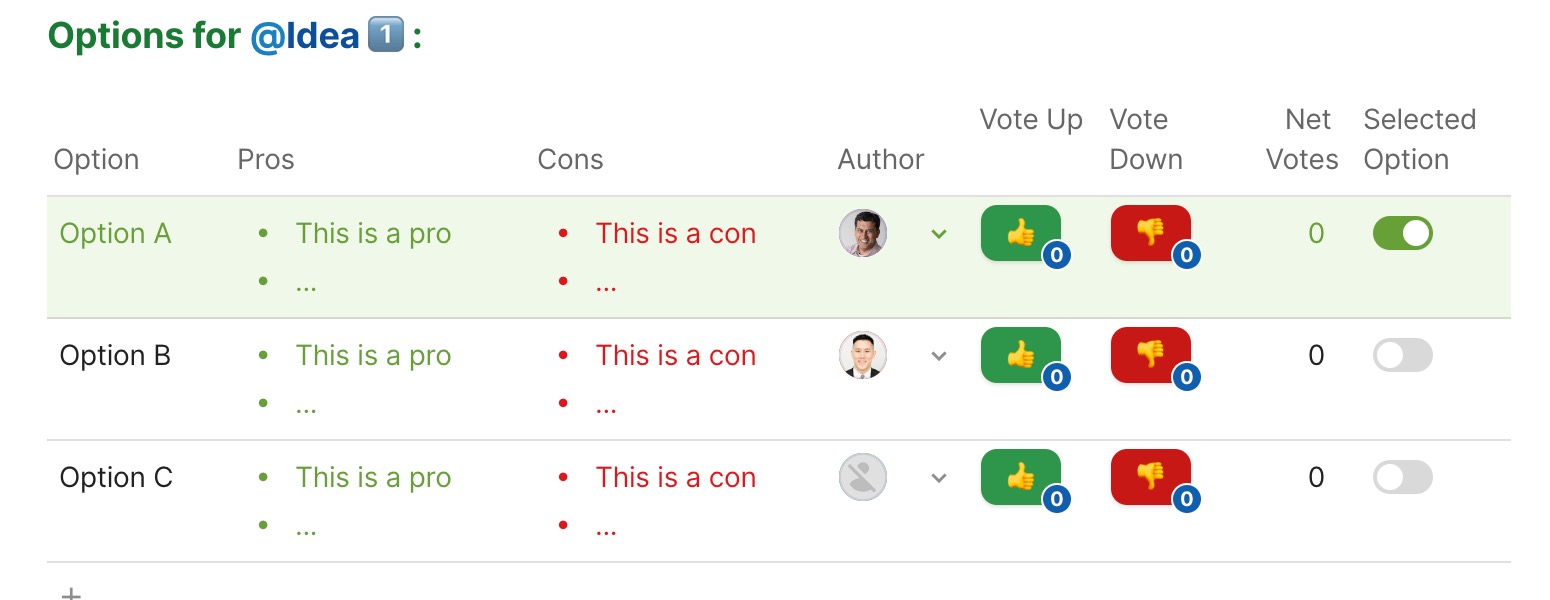Turn on Selected Option toggle for Option C
Viewport: 1550px width, 600px height.
click(x=1402, y=477)
